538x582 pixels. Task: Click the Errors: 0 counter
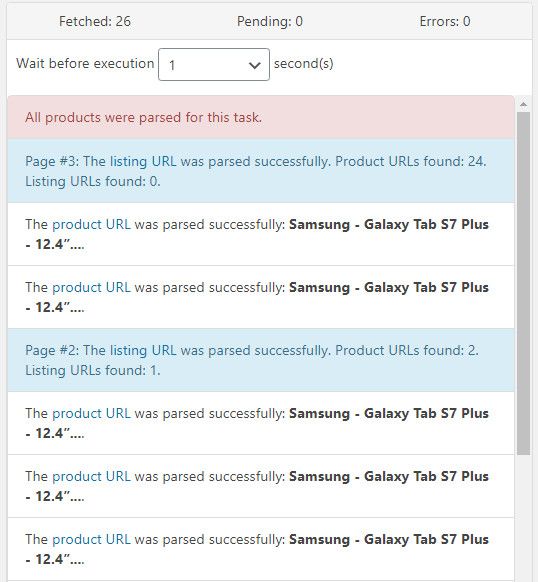(445, 22)
